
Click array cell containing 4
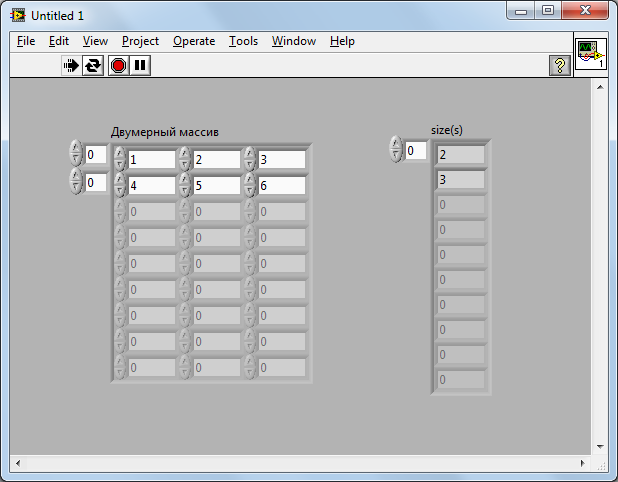[x=152, y=186]
